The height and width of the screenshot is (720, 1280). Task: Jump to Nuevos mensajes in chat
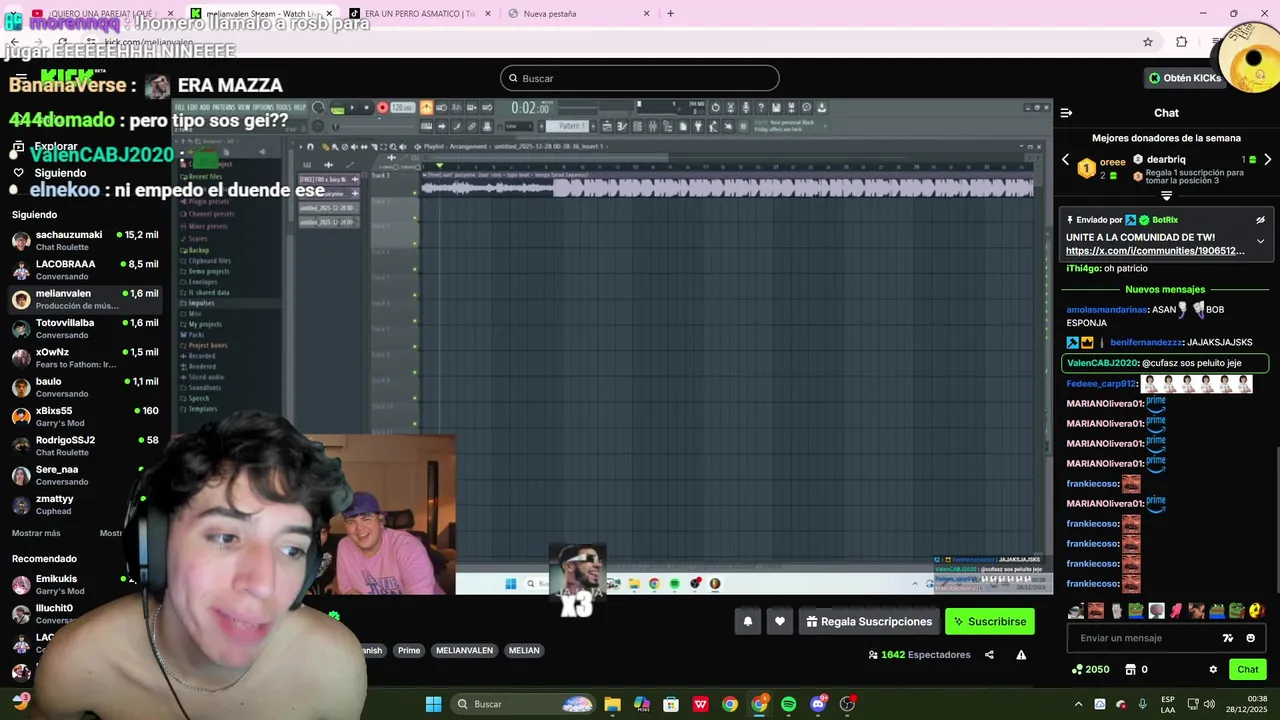pyautogui.click(x=1165, y=289)
